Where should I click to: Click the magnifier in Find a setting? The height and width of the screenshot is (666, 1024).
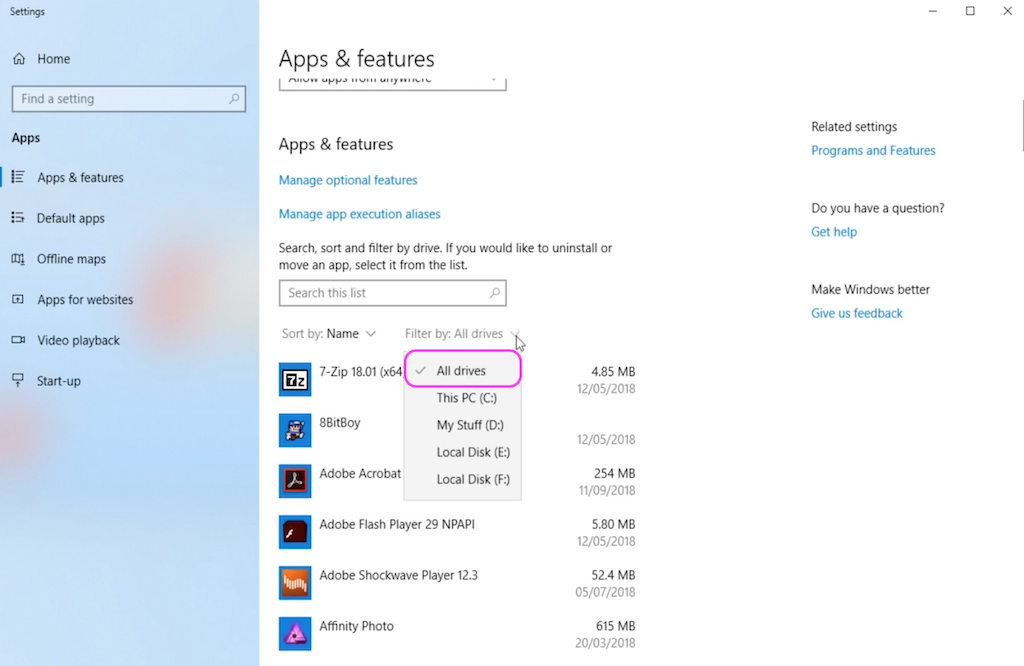pyautogui.click(x=234, y=99)
